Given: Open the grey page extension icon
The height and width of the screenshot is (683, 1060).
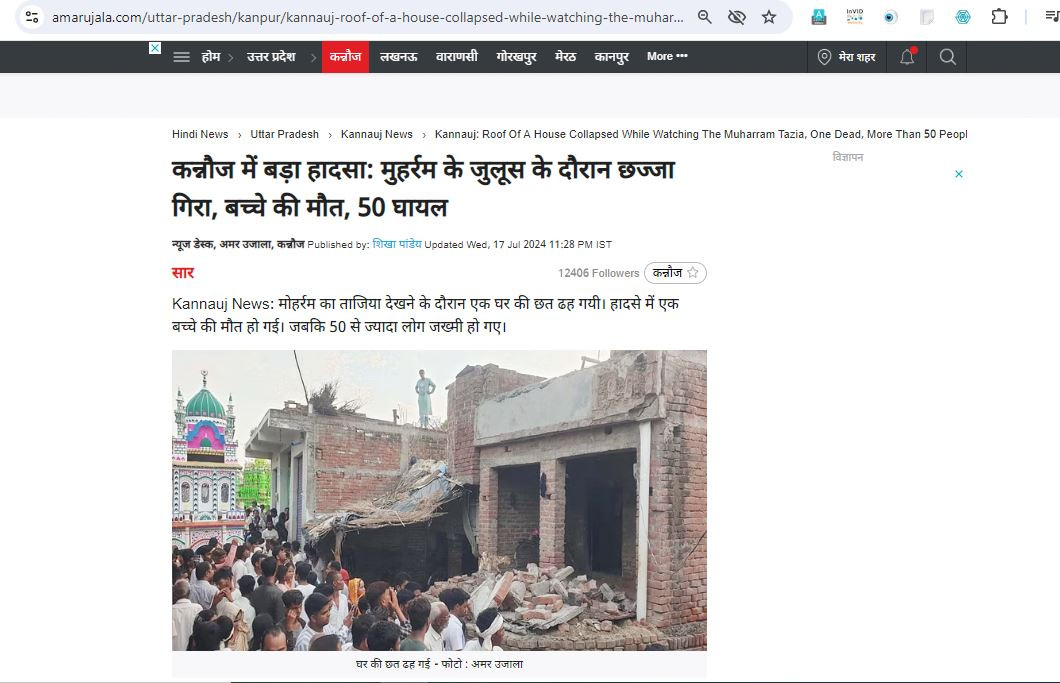Looking at the screenshot, I should click(x=927, y=17).
